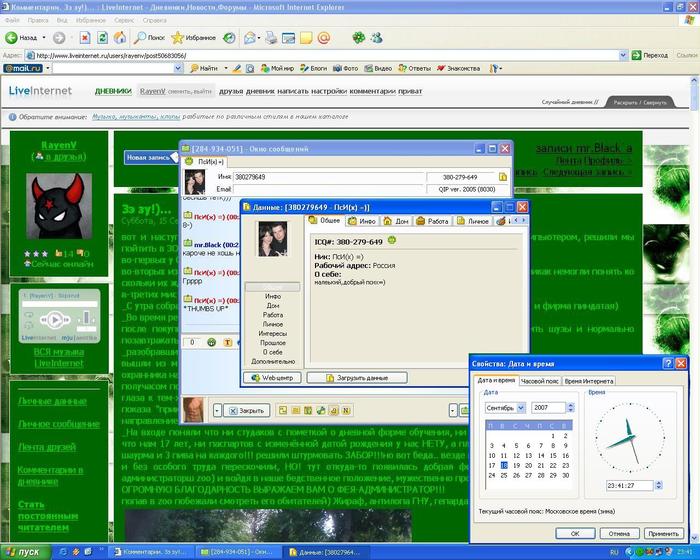The height and width of the screenshot is (560, 700).
Task: Open the Mail envelope icon in IE toolbar
Action: 250,38
